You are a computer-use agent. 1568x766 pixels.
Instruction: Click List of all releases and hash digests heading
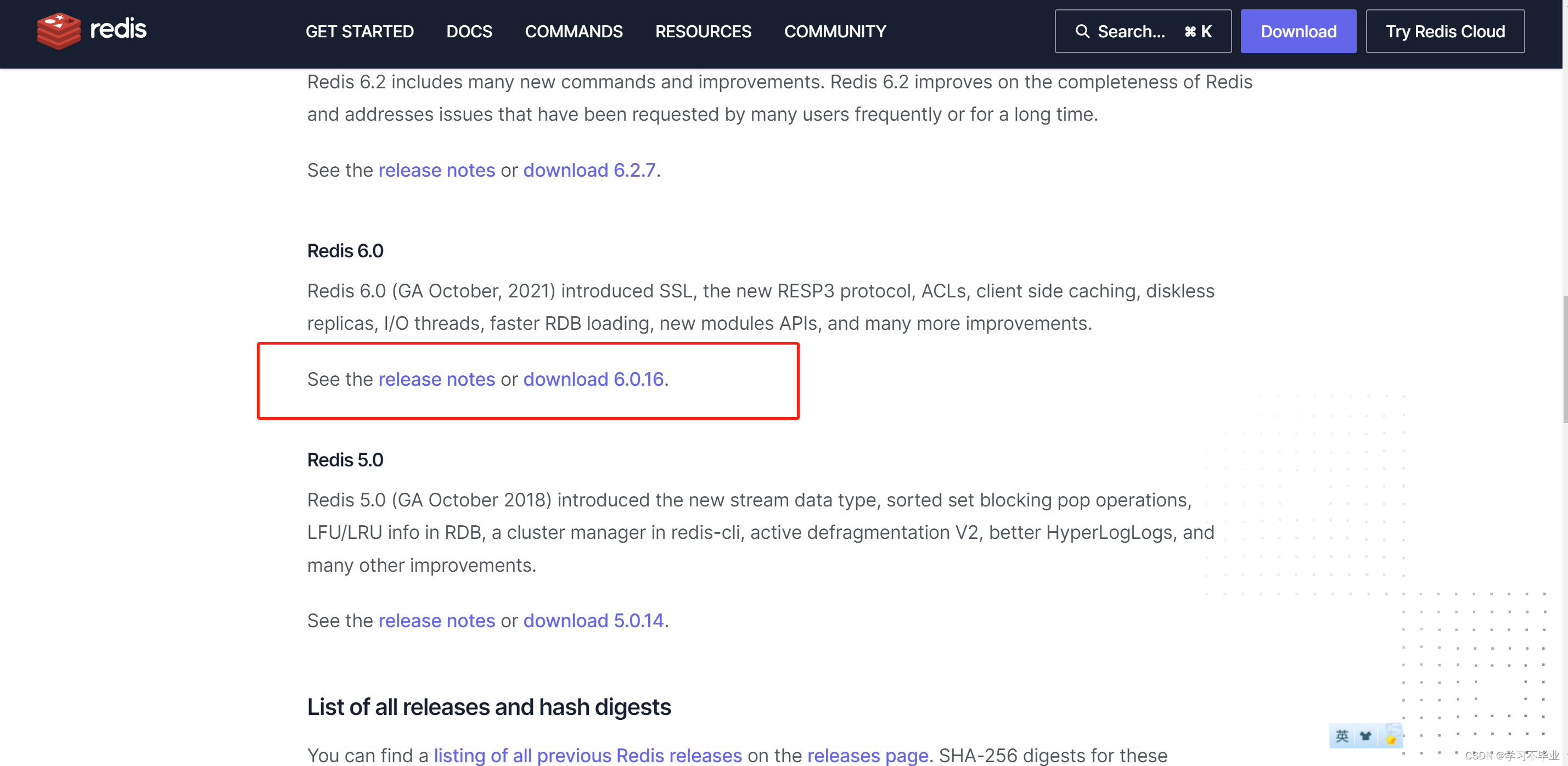tap(489, 707)
